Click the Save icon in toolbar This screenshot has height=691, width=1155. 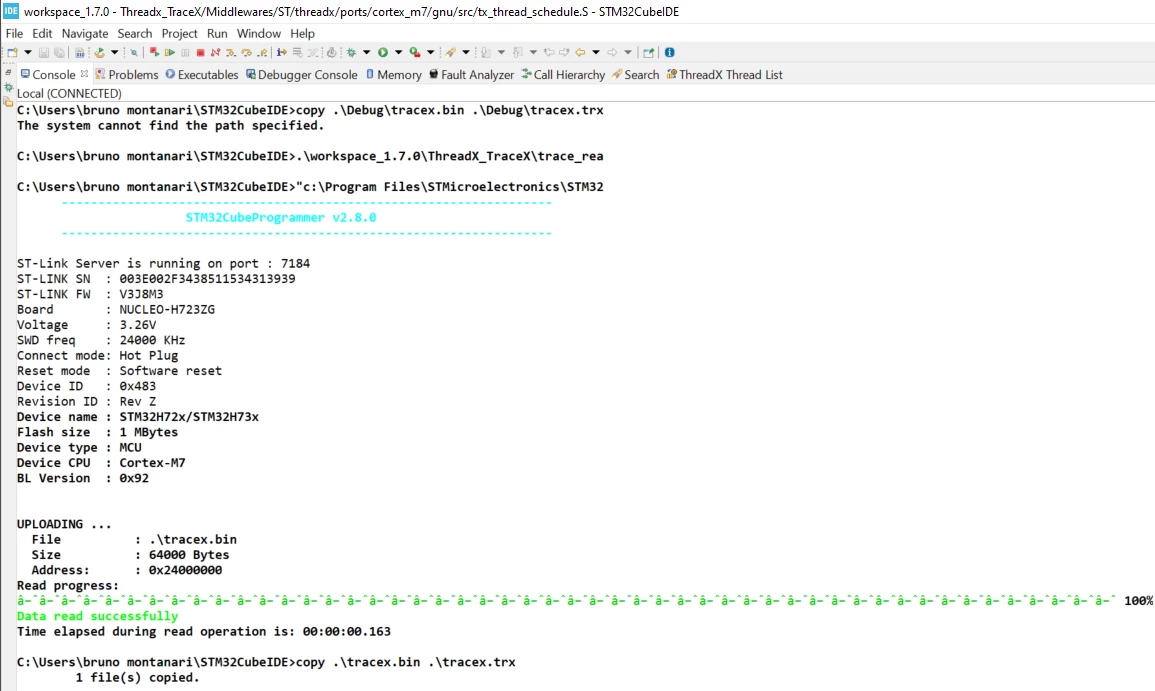(44, 52)
